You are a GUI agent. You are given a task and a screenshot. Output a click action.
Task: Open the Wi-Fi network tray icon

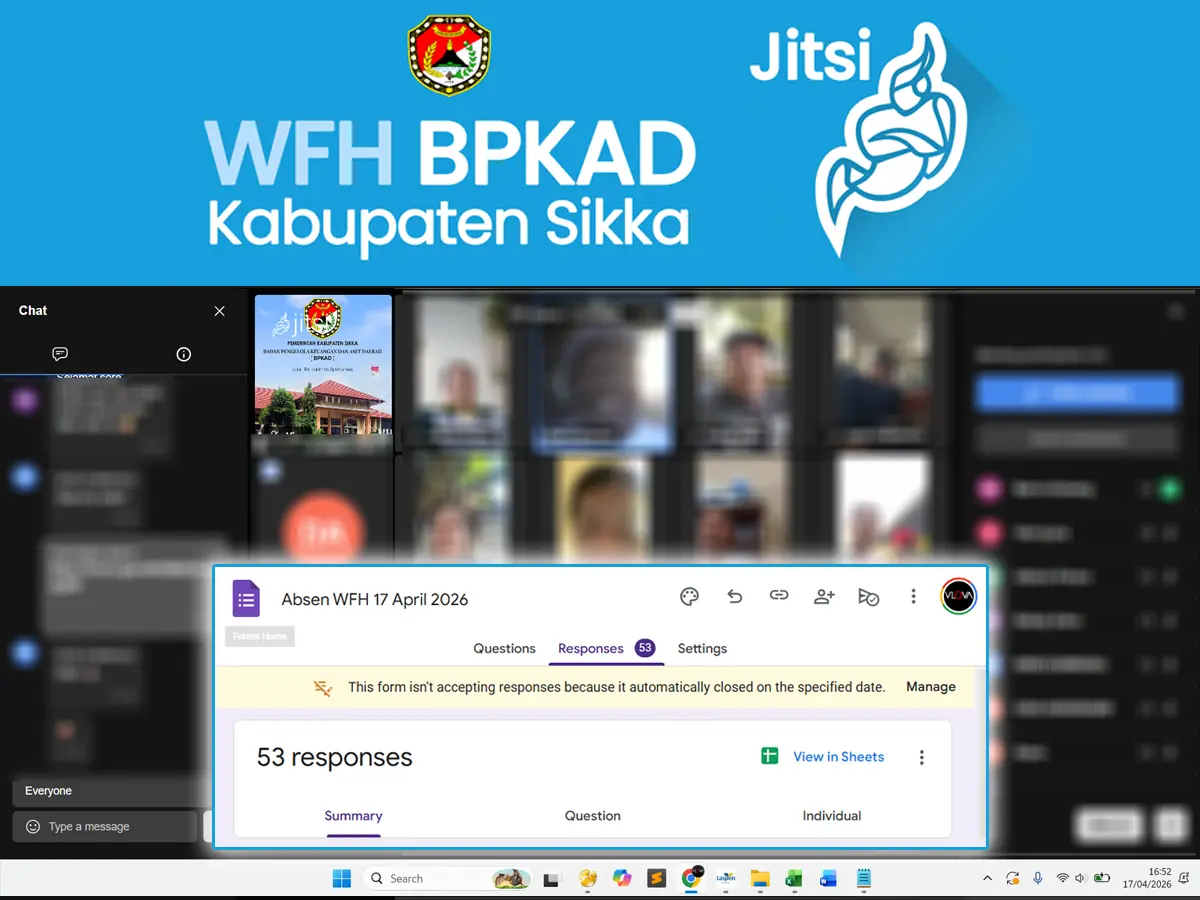1062,878
